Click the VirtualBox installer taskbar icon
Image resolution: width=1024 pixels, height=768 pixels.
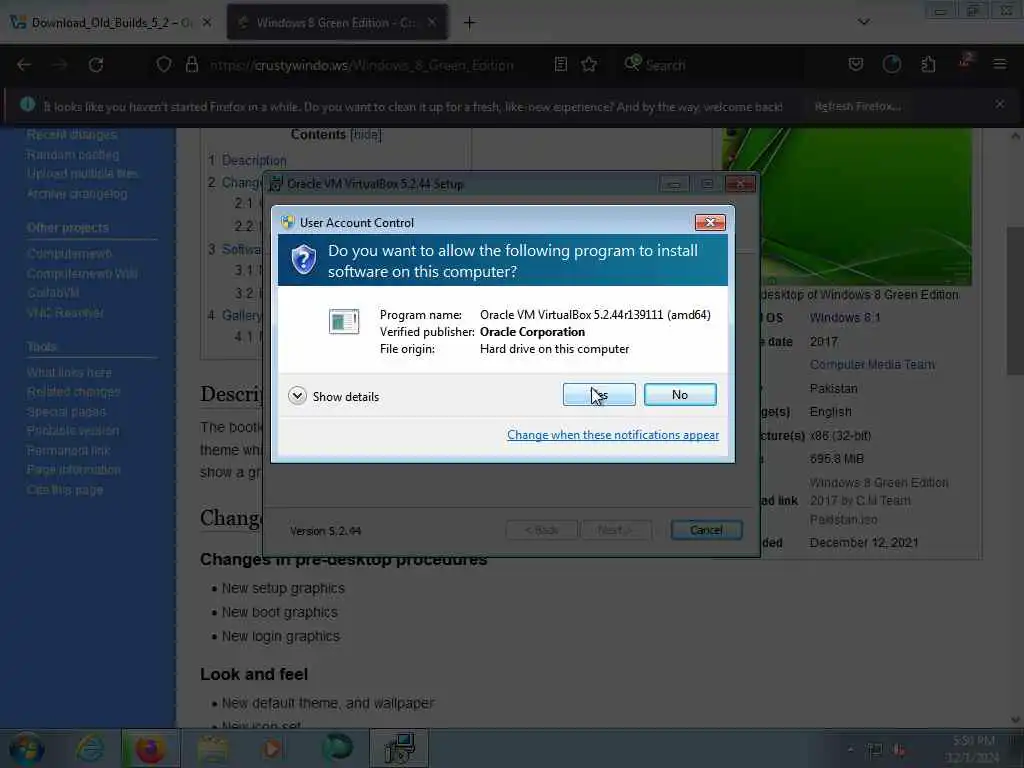(399, 749)
